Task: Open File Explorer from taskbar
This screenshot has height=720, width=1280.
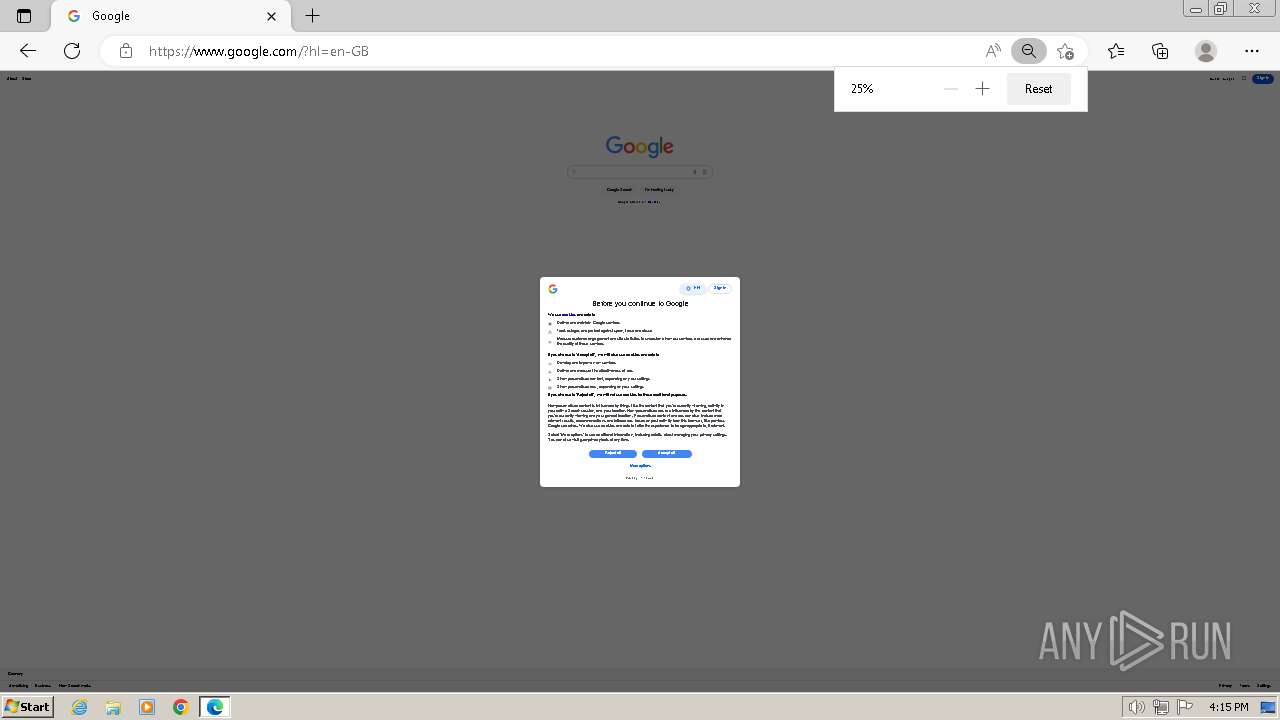Action: (x=113, y=707)
